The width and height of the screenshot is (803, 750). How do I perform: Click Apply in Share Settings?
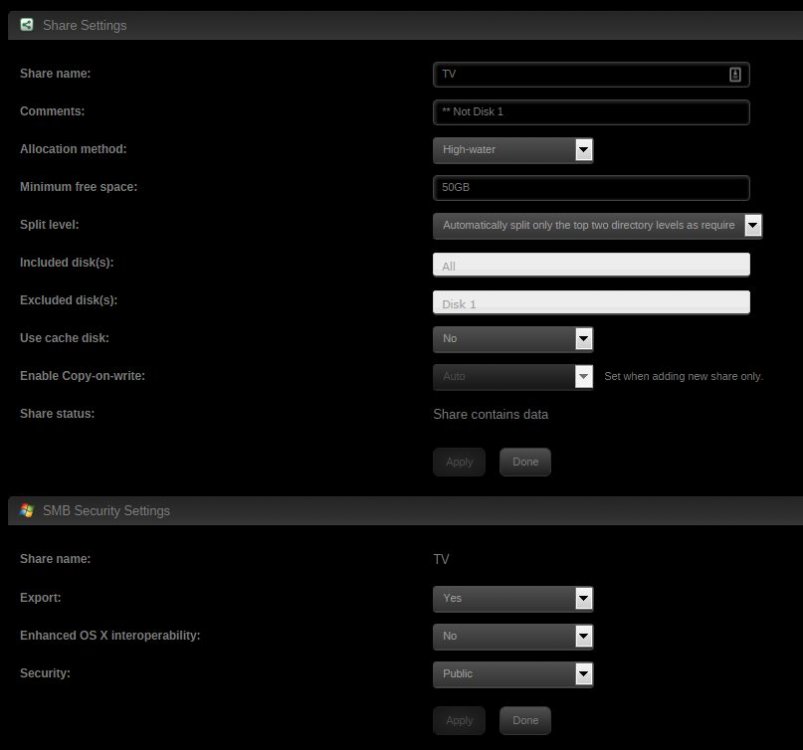[x=459, y=462]
